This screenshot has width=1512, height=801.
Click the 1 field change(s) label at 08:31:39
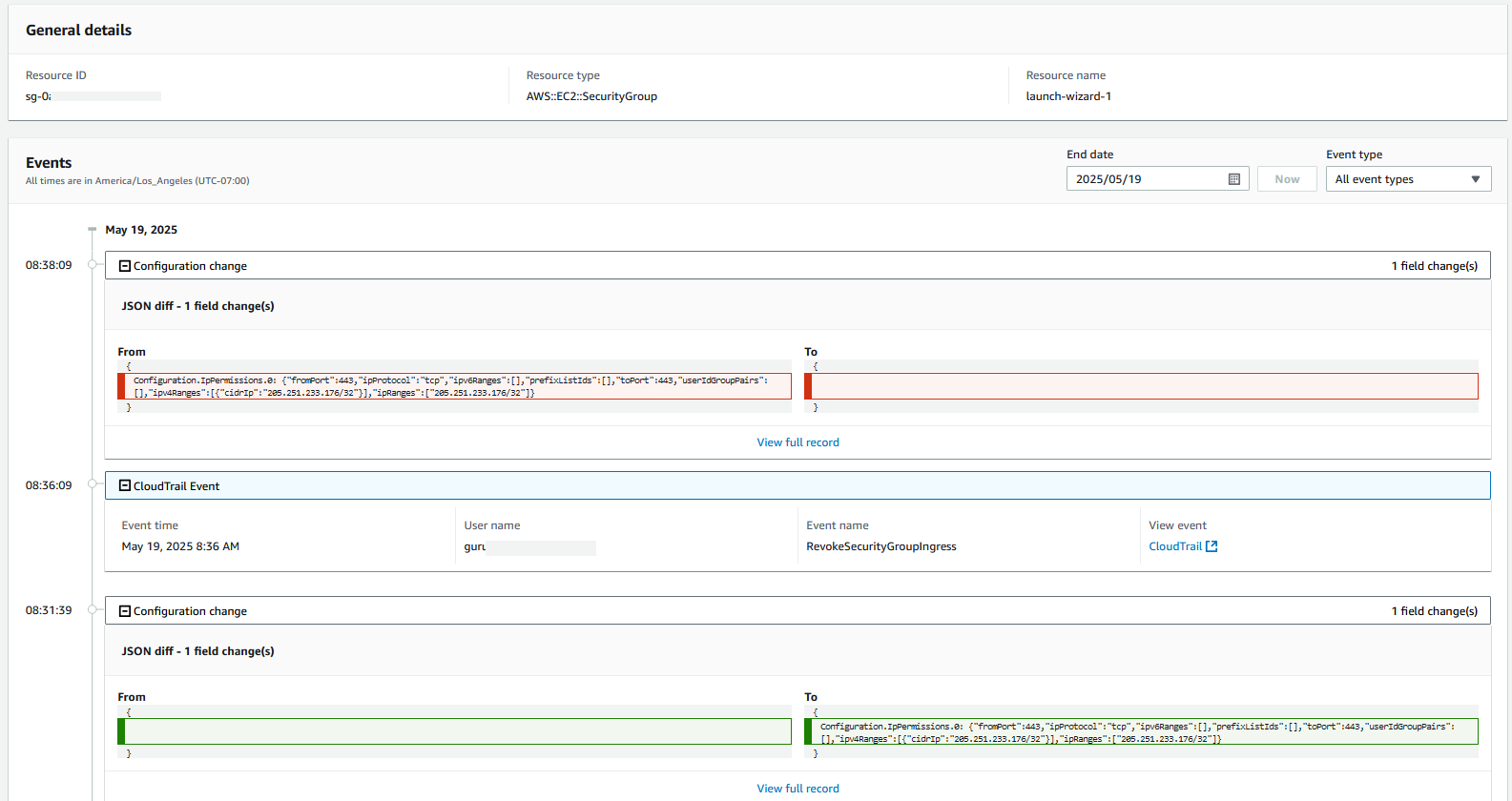(x=1434, y=611)
